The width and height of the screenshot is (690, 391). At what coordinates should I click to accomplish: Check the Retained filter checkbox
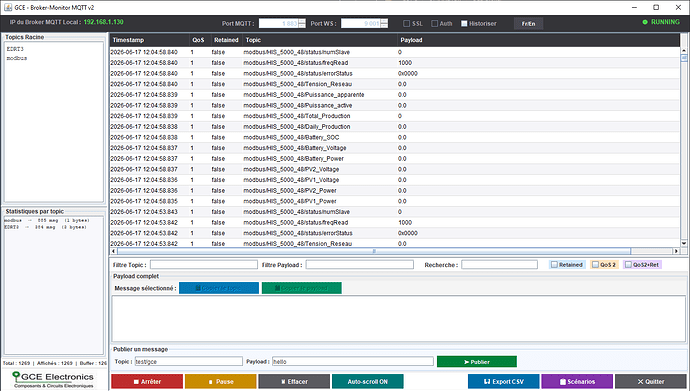point(554,264)
